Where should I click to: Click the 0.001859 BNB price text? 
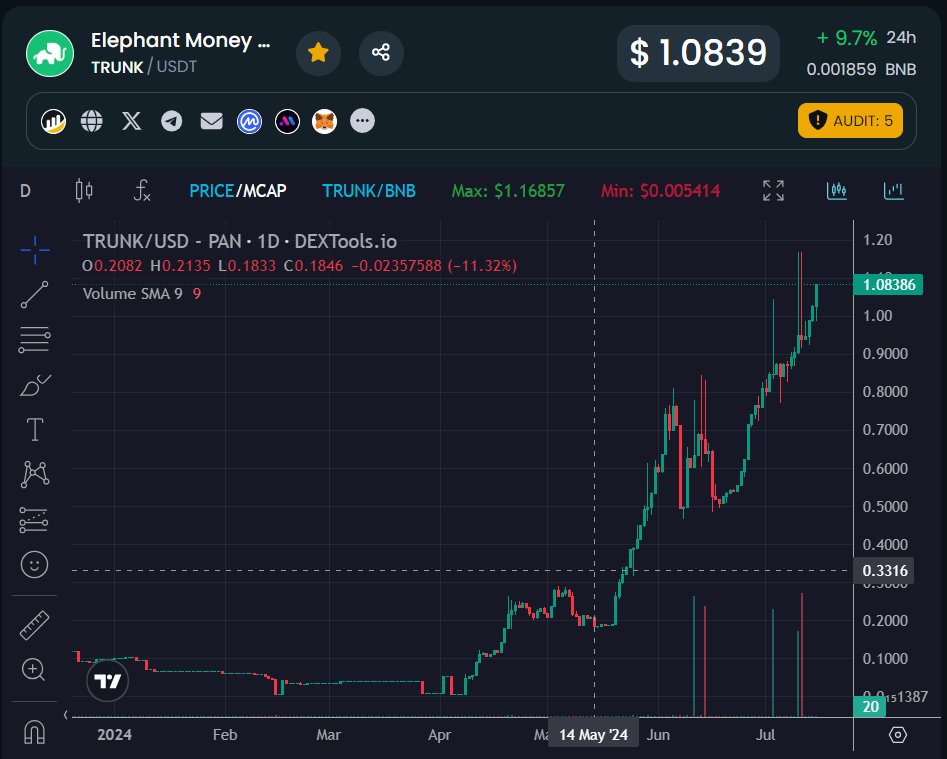861,69
